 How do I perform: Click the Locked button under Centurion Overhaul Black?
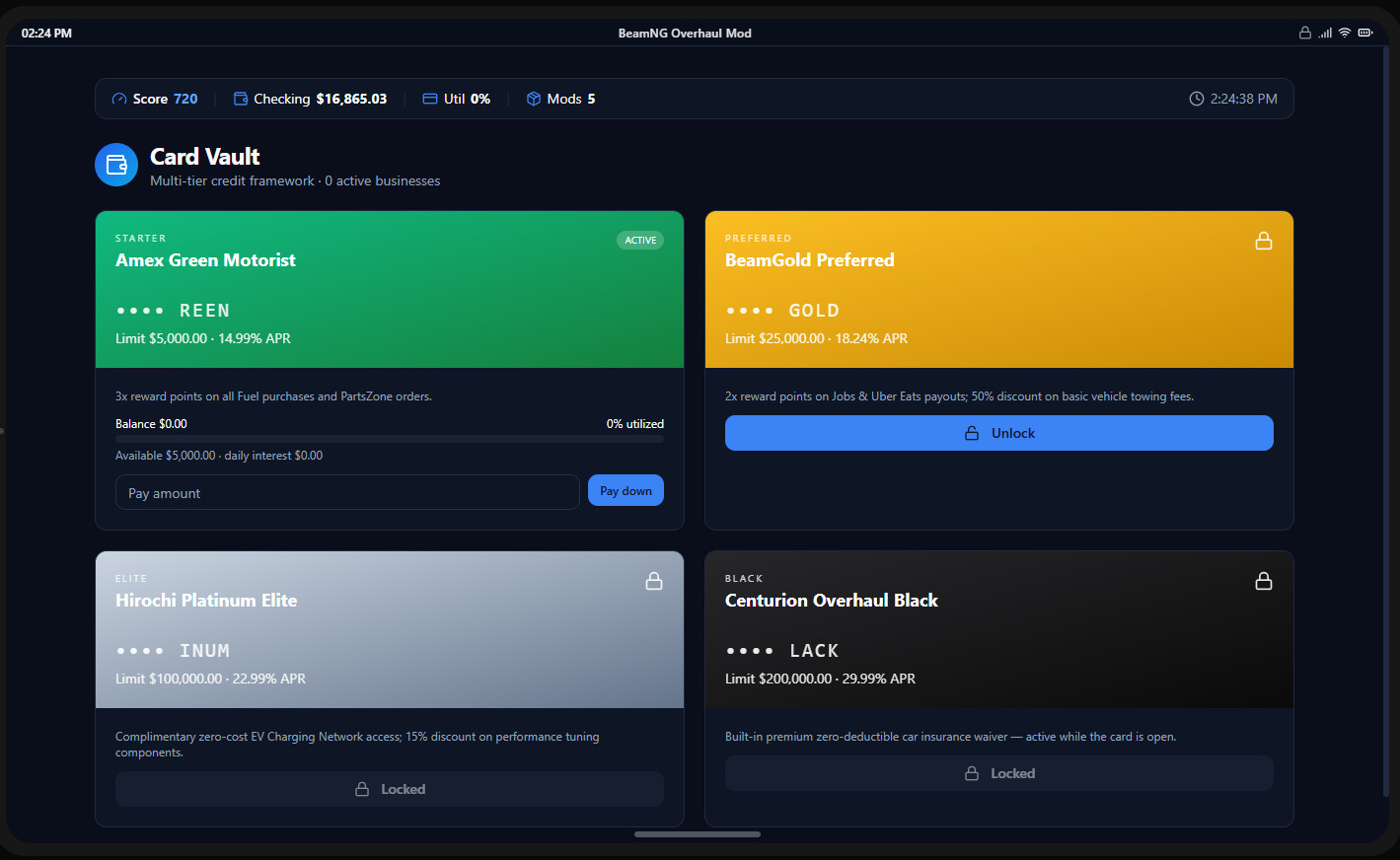coord(999,773)
